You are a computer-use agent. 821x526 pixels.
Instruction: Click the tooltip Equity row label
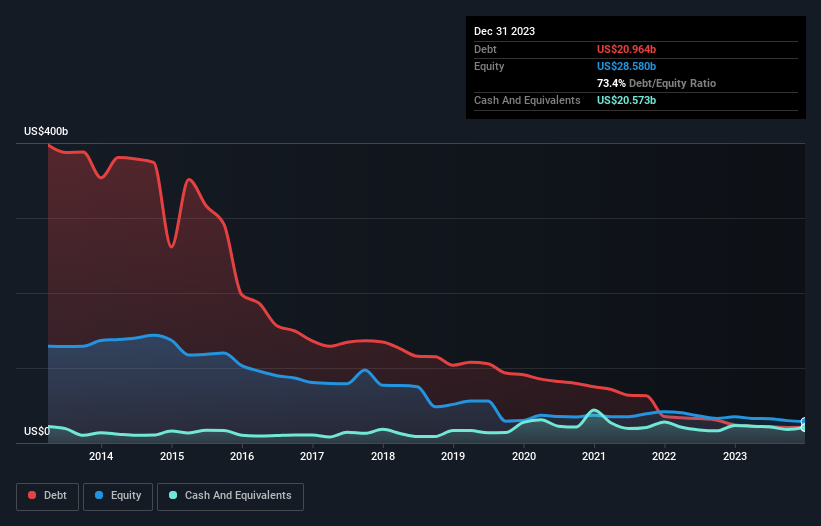point(489,66)
